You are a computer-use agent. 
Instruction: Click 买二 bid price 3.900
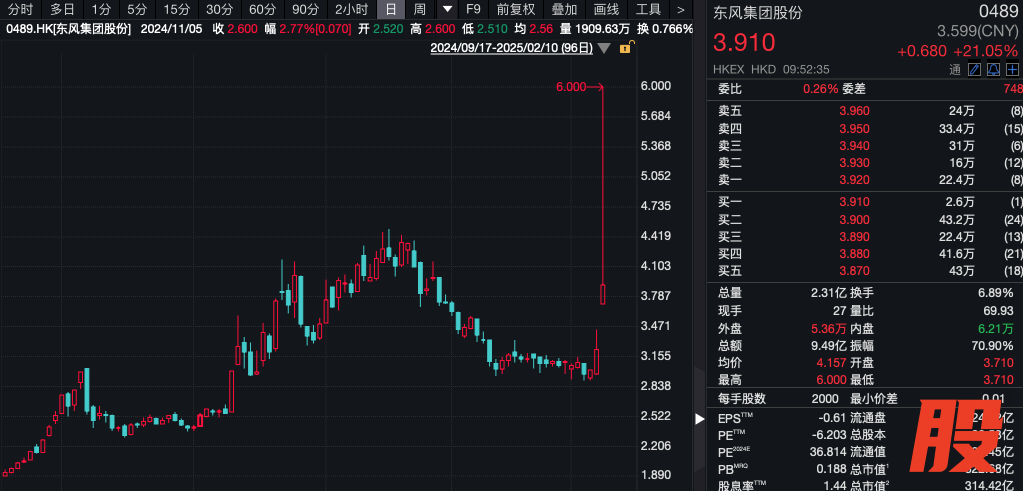[854, 220]
